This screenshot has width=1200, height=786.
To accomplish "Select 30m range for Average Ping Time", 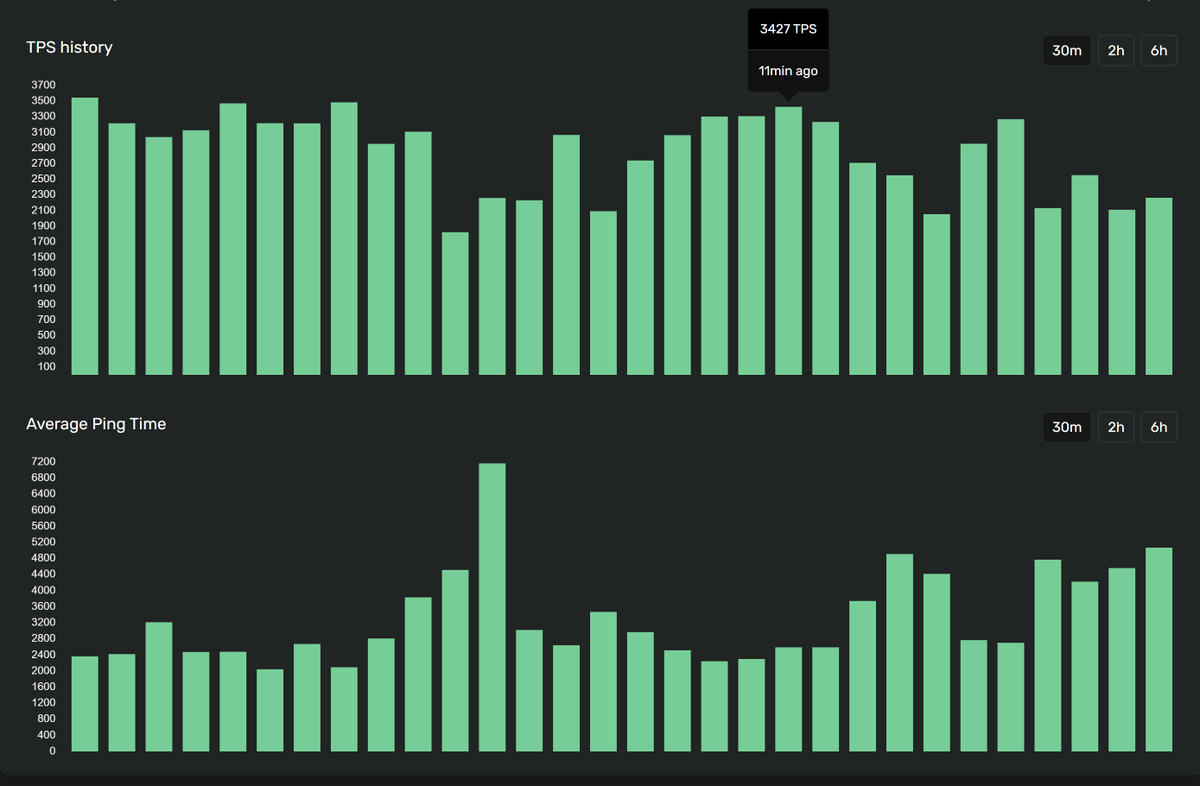I will pos(1067,427).
